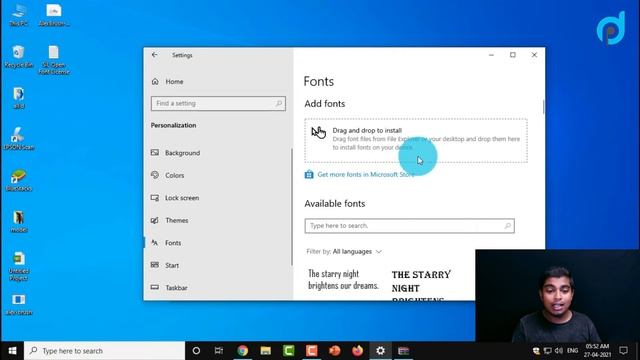
Task: Open the condensed starry night font preview
Action: click(x=343, y=280)
